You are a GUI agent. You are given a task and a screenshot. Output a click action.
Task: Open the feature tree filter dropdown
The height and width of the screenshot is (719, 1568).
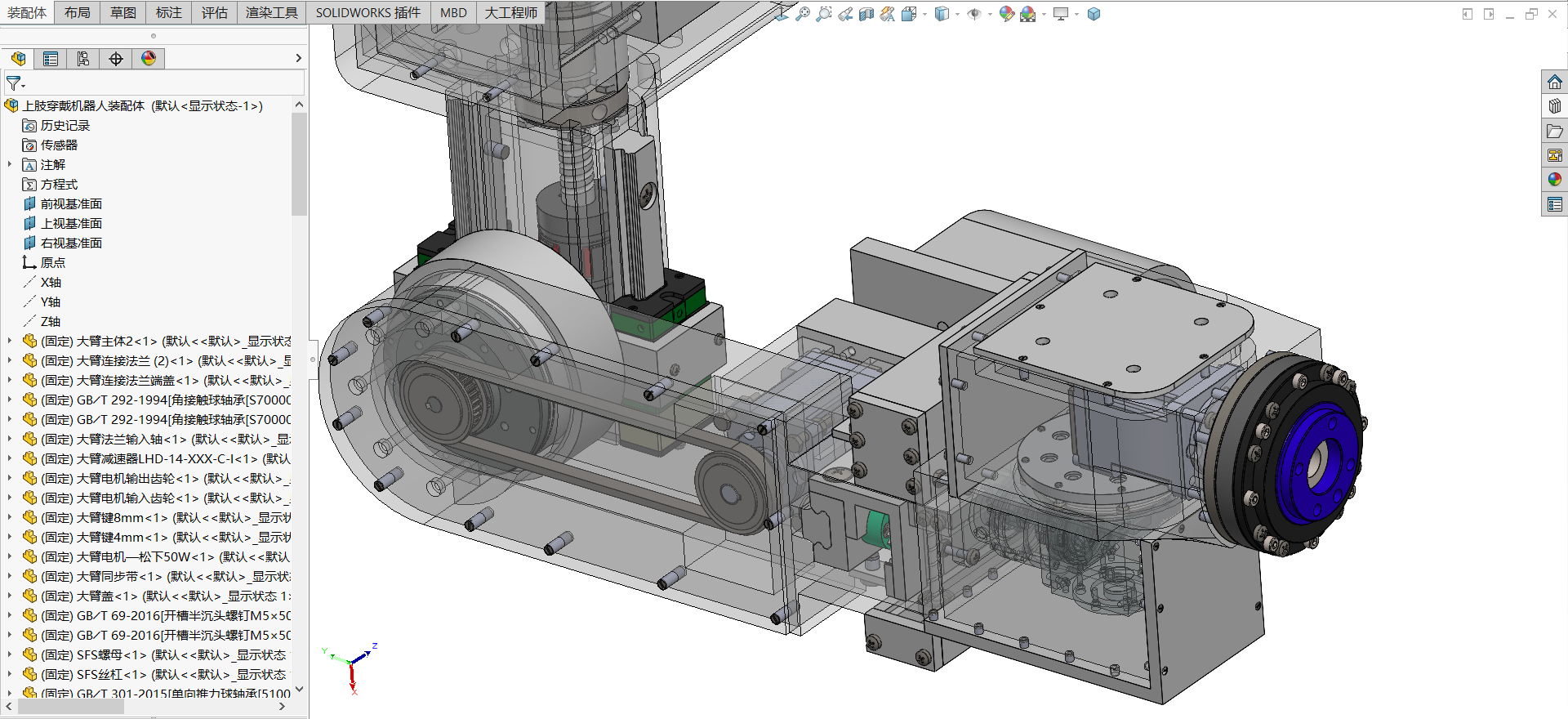pyautogui.click(x=16, y=83)
